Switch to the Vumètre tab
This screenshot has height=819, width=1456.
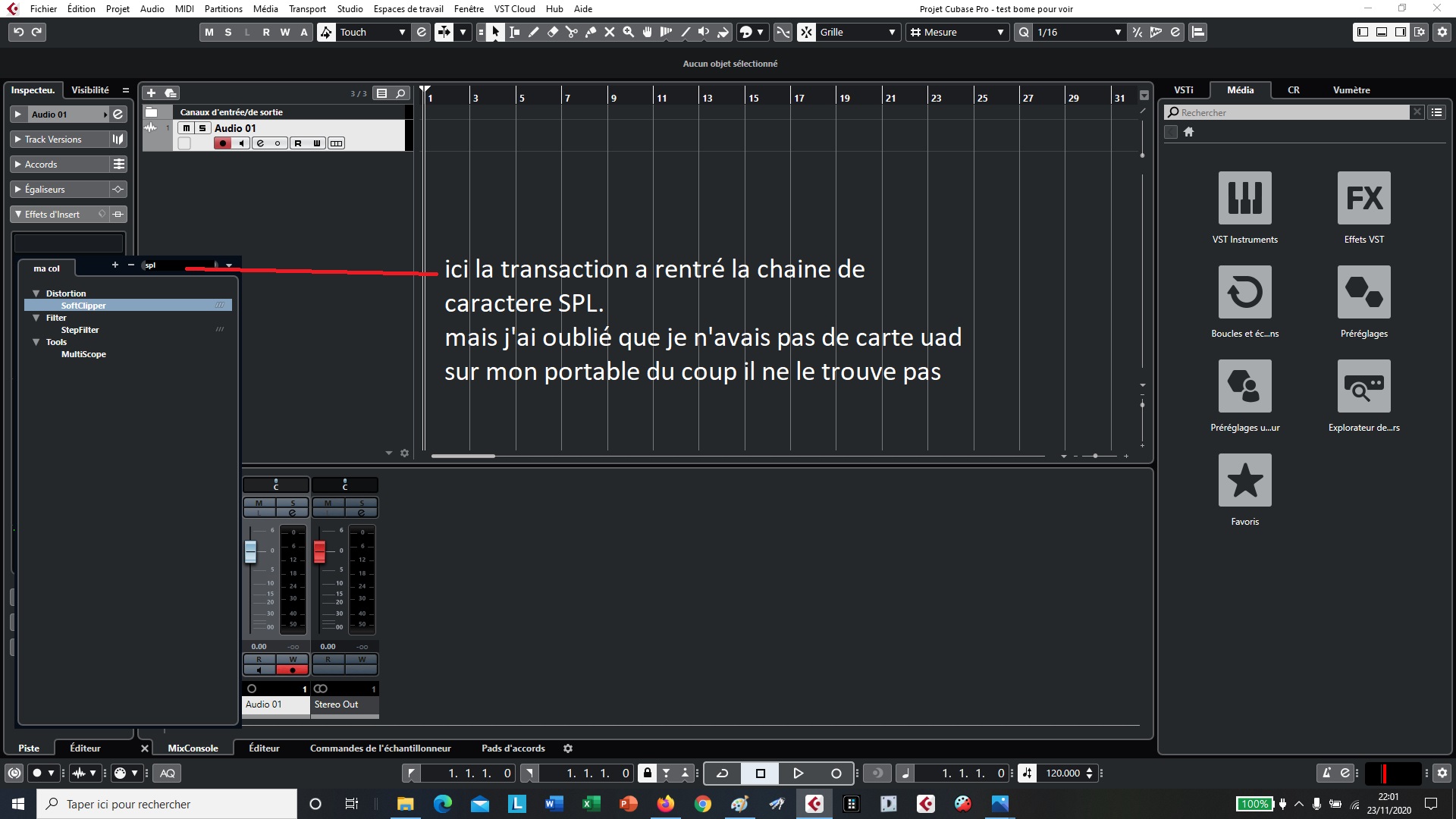[1351, 89]
